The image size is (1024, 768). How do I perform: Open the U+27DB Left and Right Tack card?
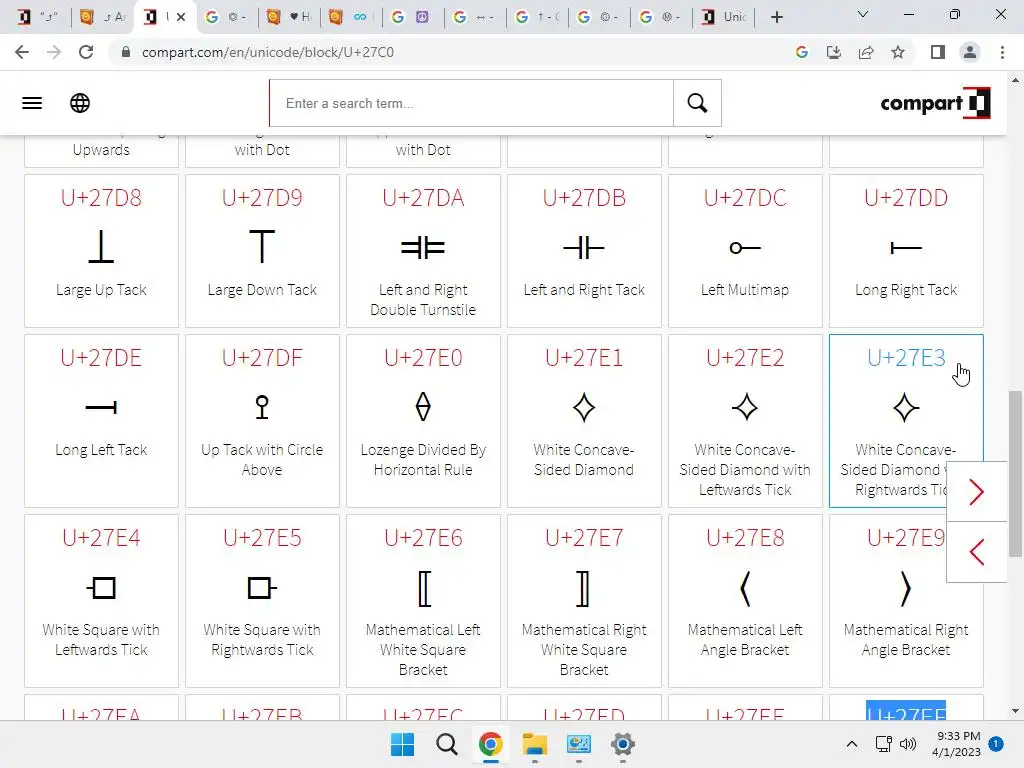(x=584, y=251)
